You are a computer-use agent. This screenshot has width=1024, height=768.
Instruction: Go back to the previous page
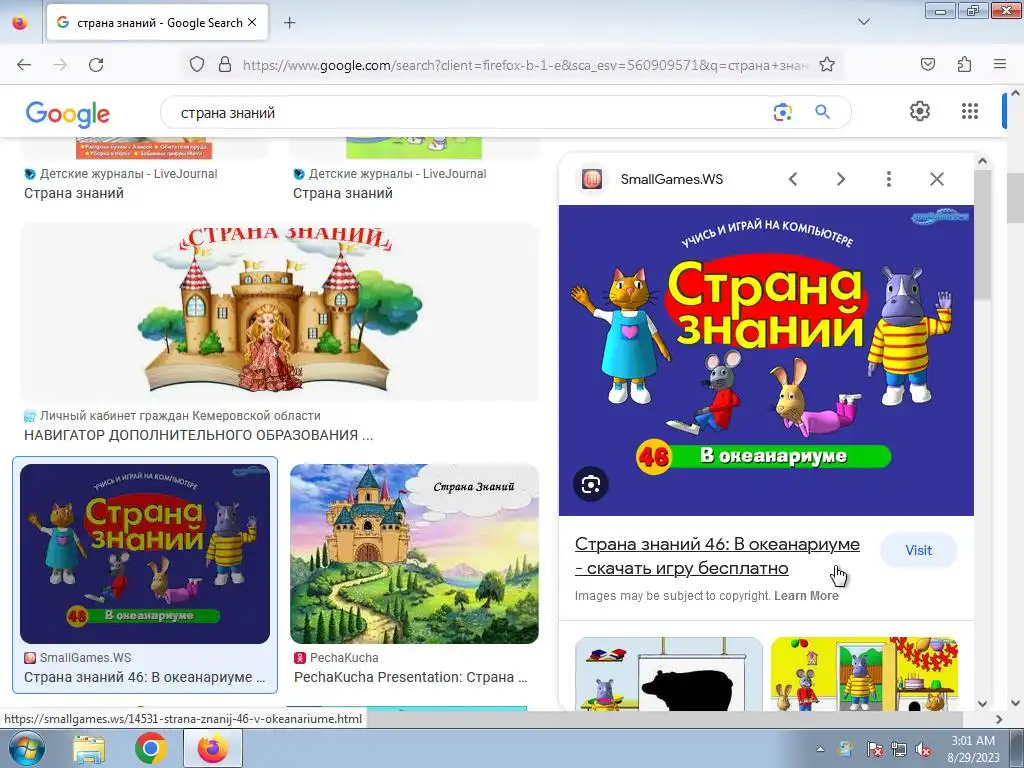coord(24,65)
